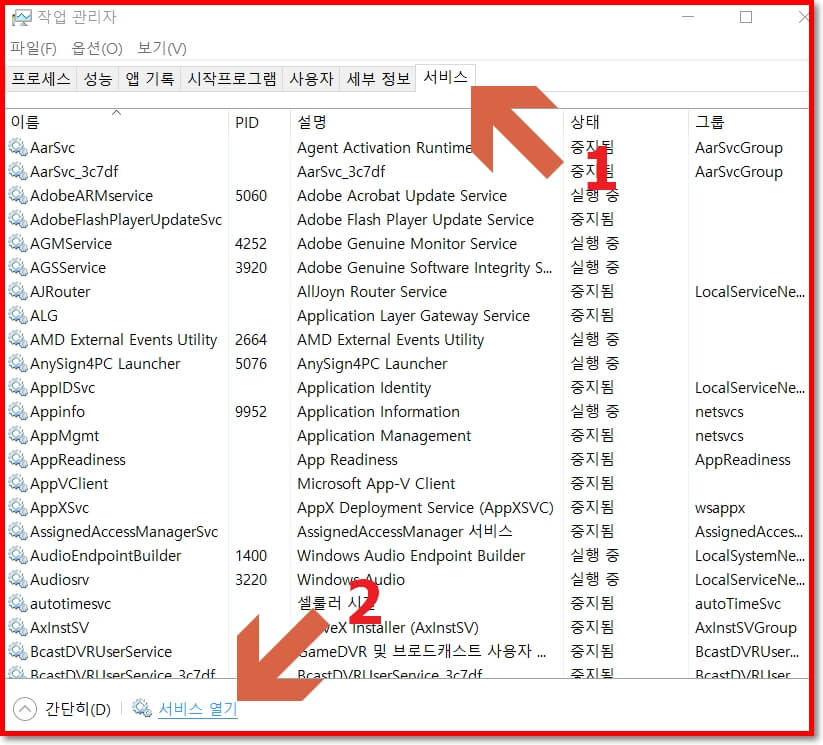Screen dimensions: 823x745
Task: Click the AnySign4PC Launcher service icon
Action: [x=18, y=363]
